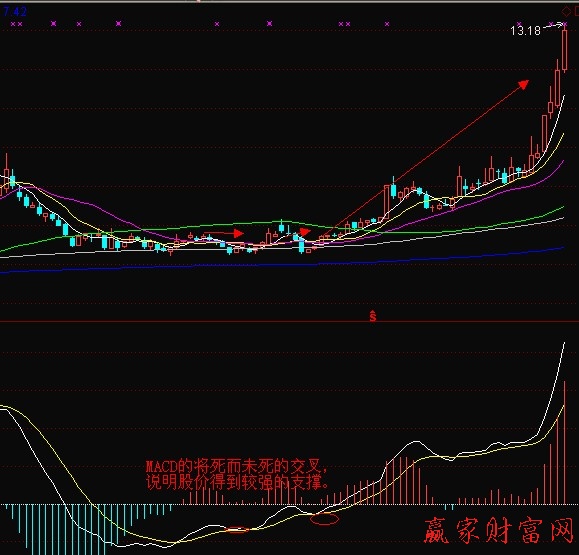This screenshot has width=579, height=555.
Task: Select the dark blue long-term moving average line
Action: [x=282, y=264]
